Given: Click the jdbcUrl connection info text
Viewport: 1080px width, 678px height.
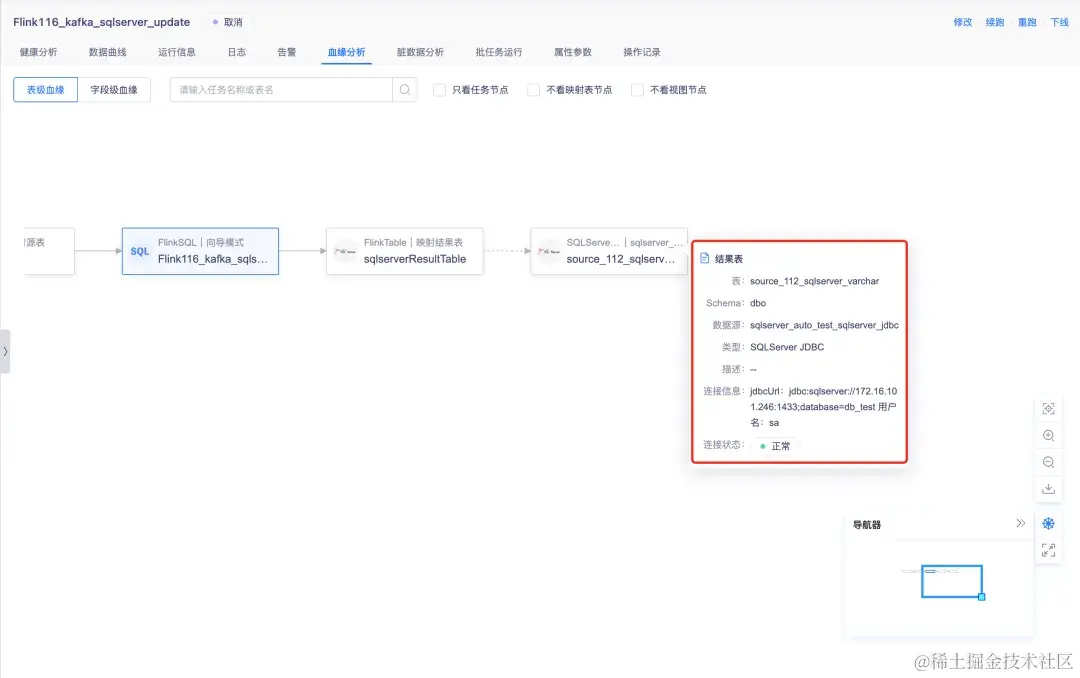Looking at the screenshot, I should pyautogui.click(x=824, y=407).
